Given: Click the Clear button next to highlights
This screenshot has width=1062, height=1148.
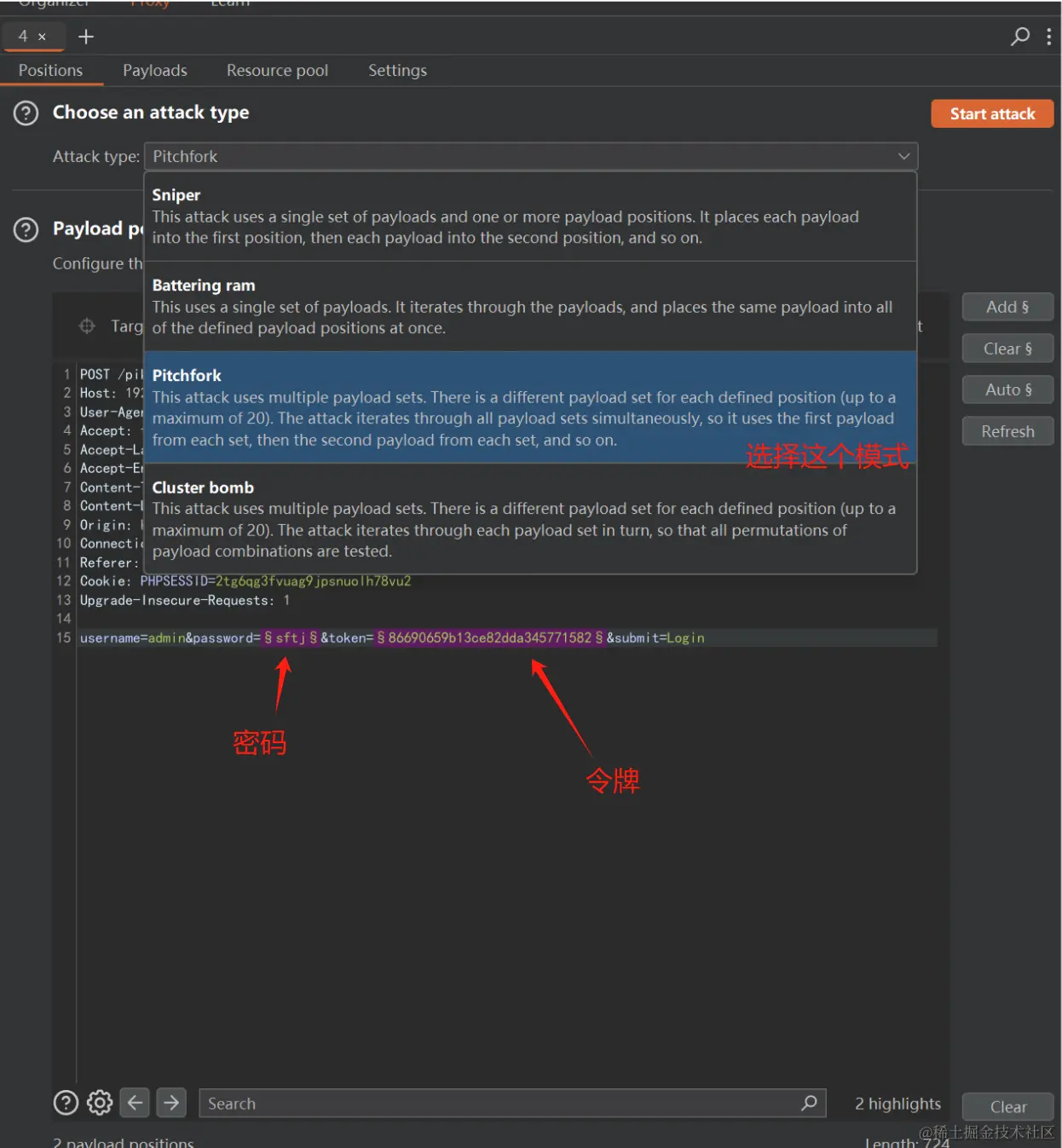Looking at the screenshot, I should pyautogui.click(x=1007, y=1106).
